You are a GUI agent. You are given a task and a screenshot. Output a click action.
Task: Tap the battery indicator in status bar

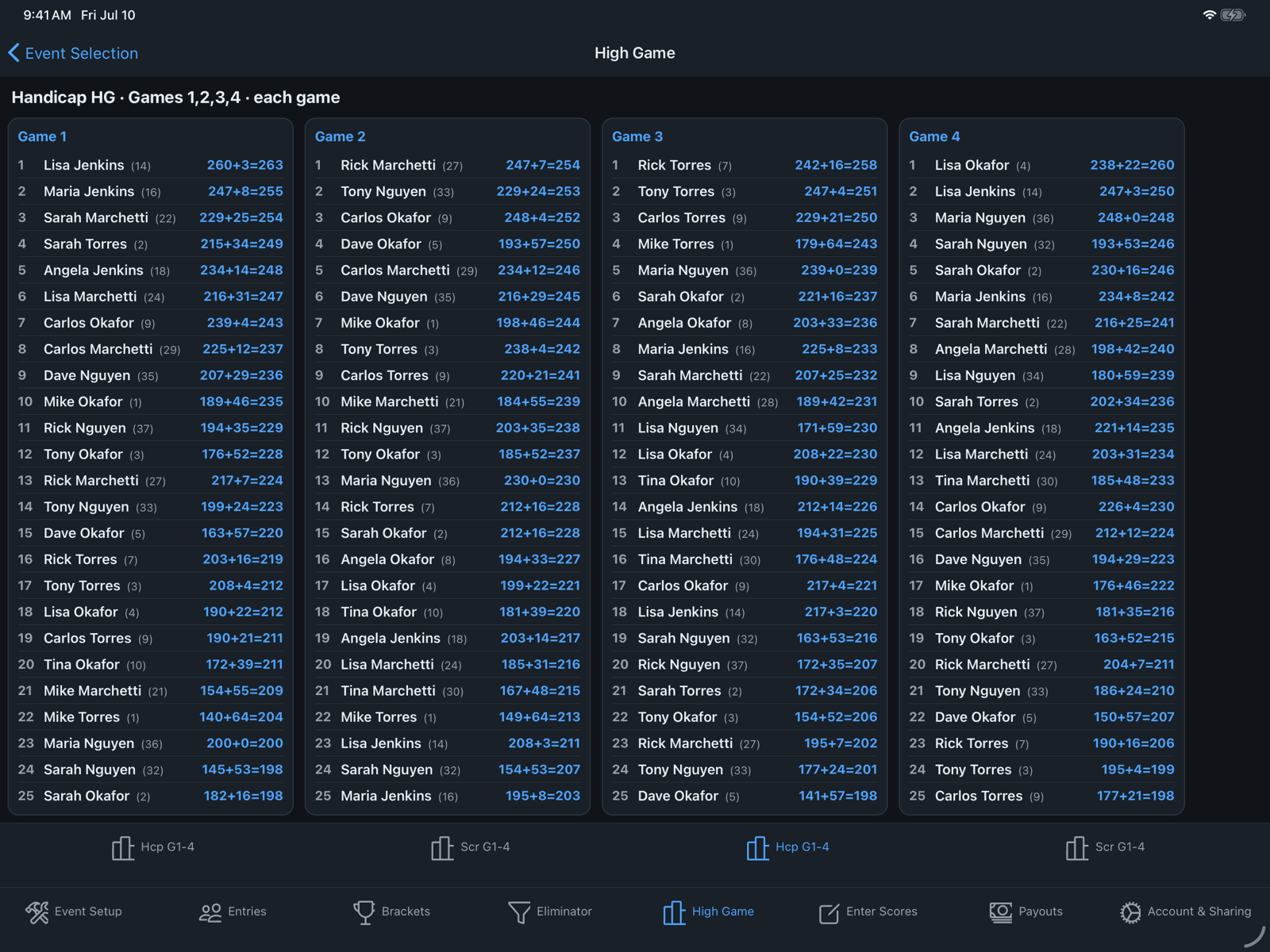(1233, 15)
